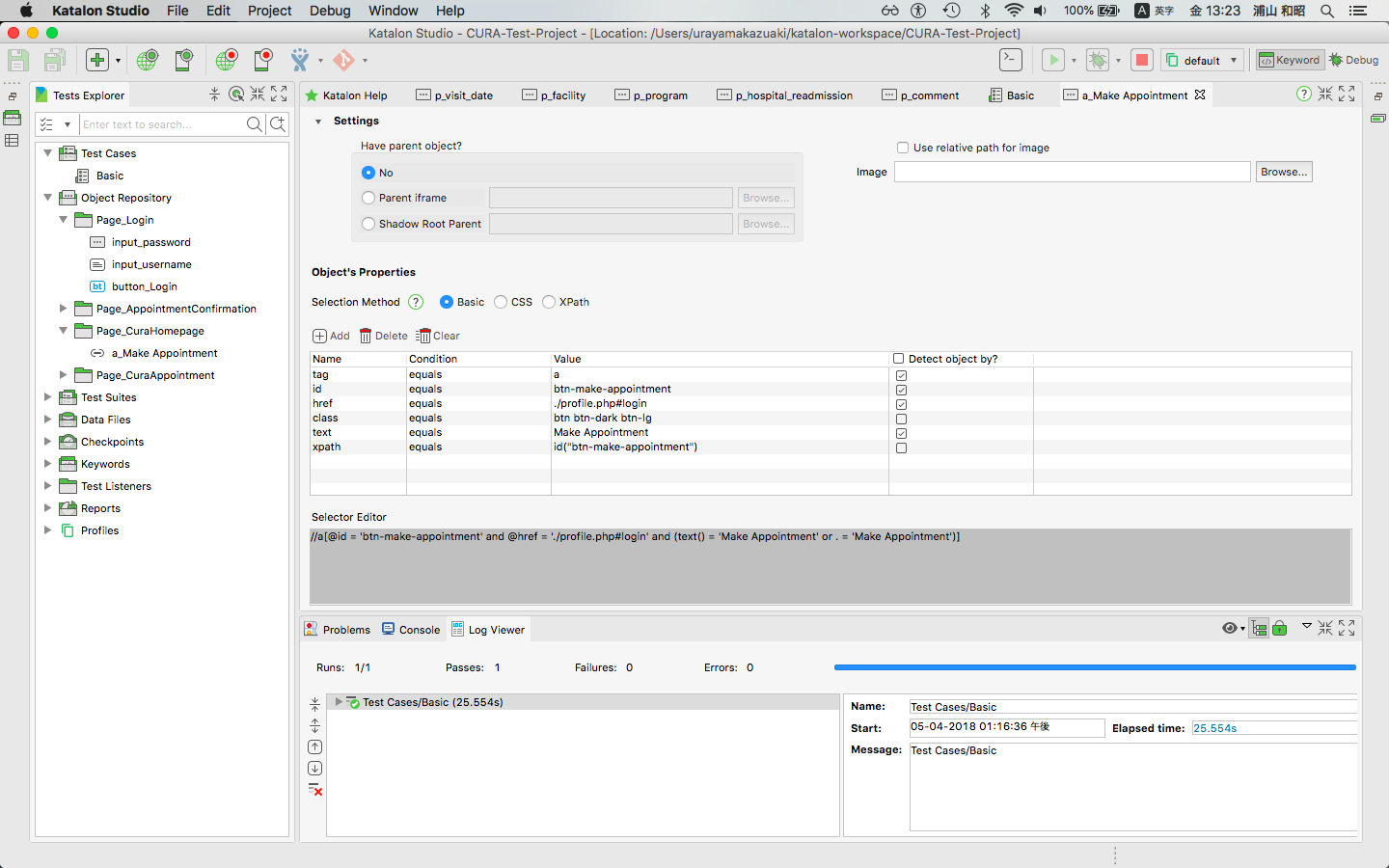Switch to the p_facility tab
The width and height of the screenshot is (1389, 868).
(x=555, y=95)
